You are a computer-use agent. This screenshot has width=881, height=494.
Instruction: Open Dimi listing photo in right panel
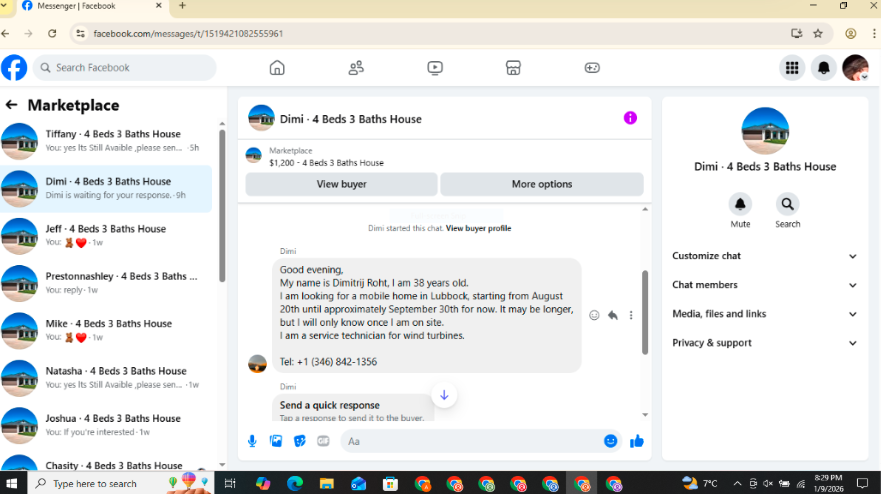pyautogui.click(x=765, y=131)
